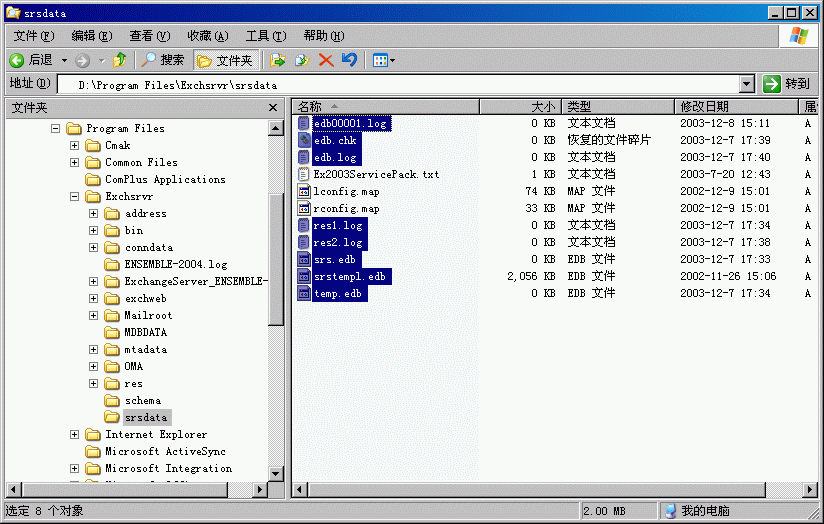Close the Folders side pane
This screenshot has height=524, width=824.
click(273, 107)
